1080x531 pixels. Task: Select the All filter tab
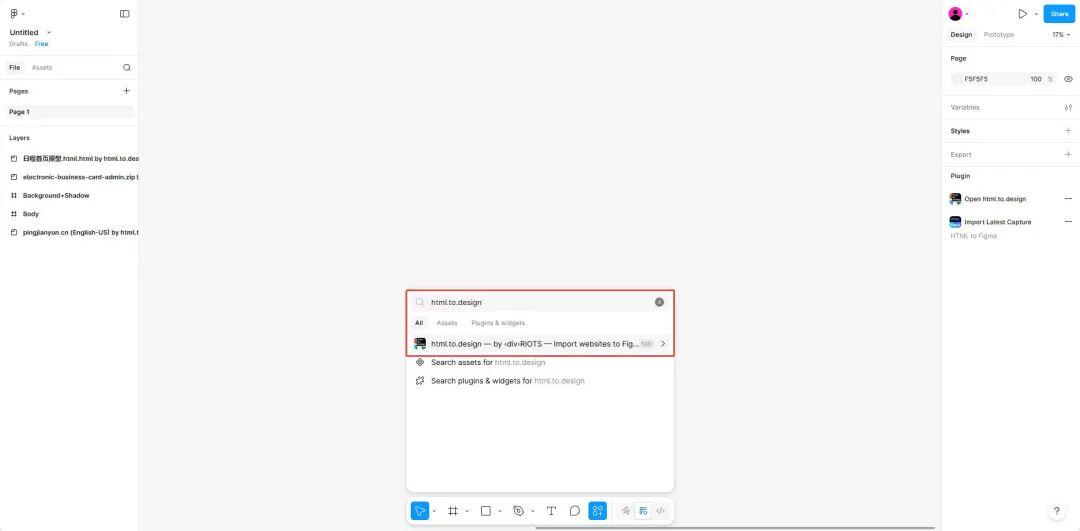419,323
